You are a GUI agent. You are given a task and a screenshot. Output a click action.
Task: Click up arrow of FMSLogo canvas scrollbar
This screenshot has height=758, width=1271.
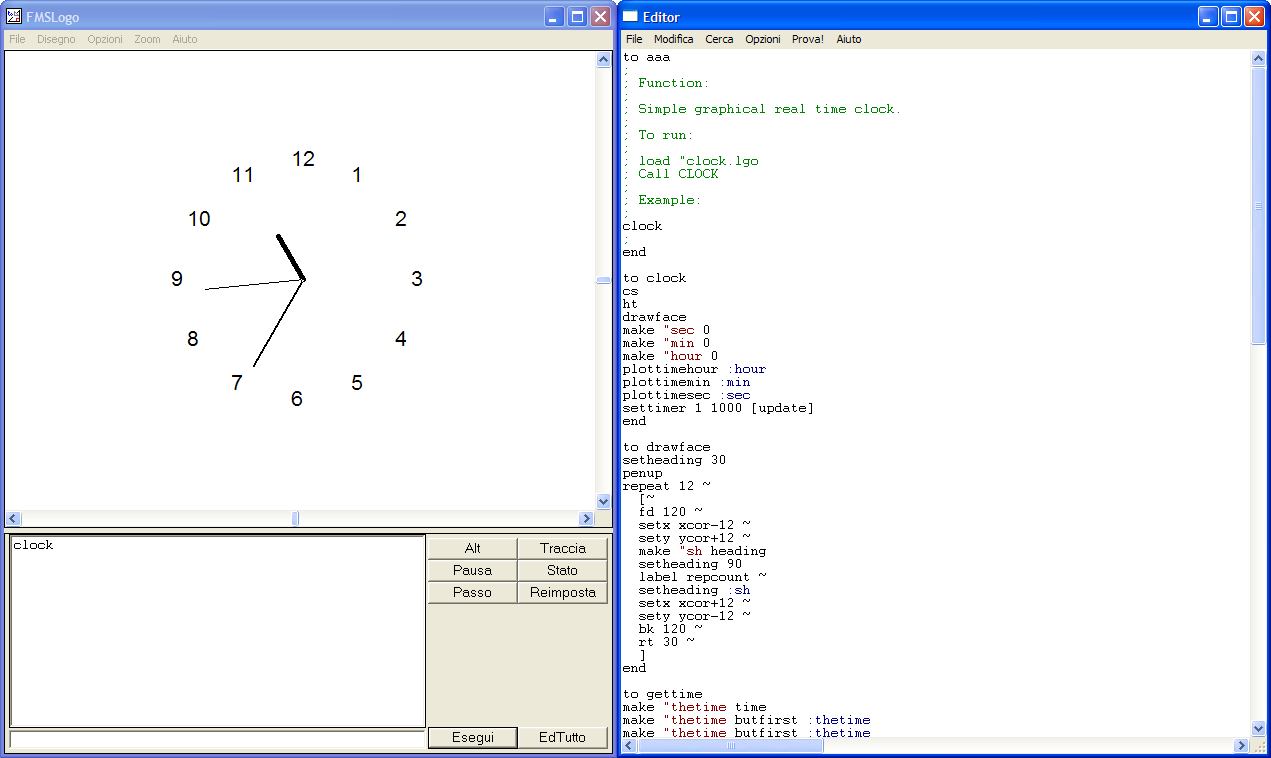point(603,60)
